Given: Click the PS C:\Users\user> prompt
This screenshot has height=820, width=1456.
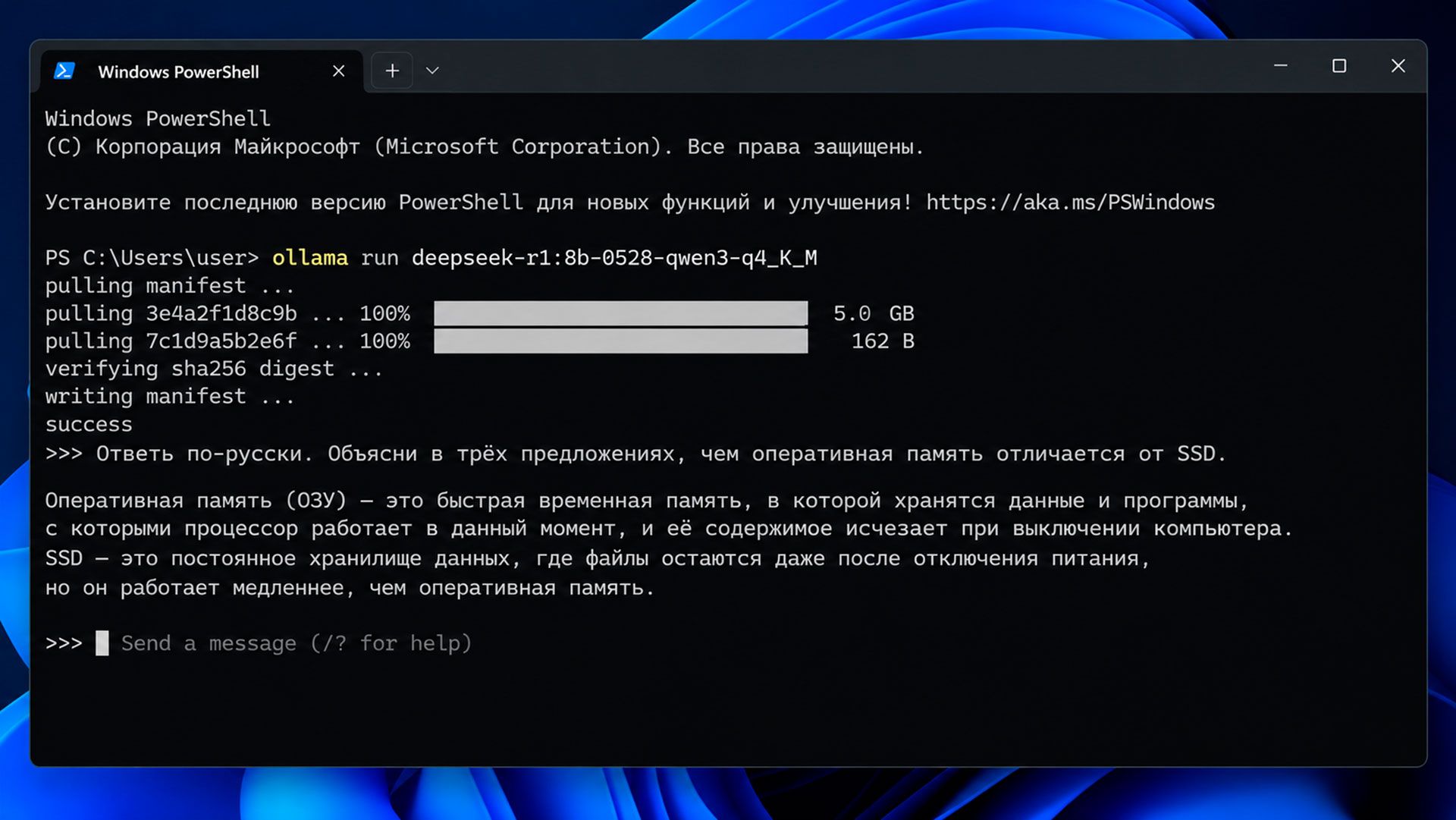Looking at the screenshot, I should pyautogui.click(x=152, y=258).
